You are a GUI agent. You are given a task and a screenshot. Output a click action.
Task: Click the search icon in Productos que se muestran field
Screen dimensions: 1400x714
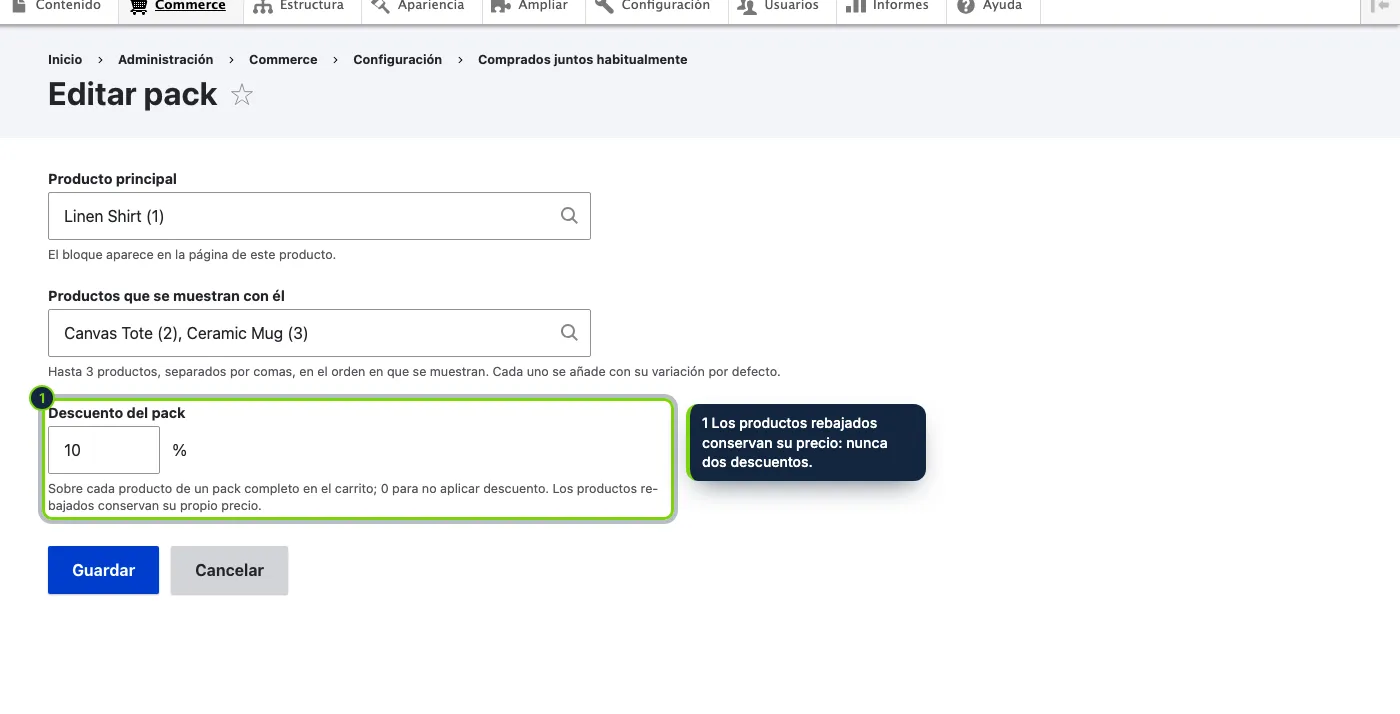[569, 333]
